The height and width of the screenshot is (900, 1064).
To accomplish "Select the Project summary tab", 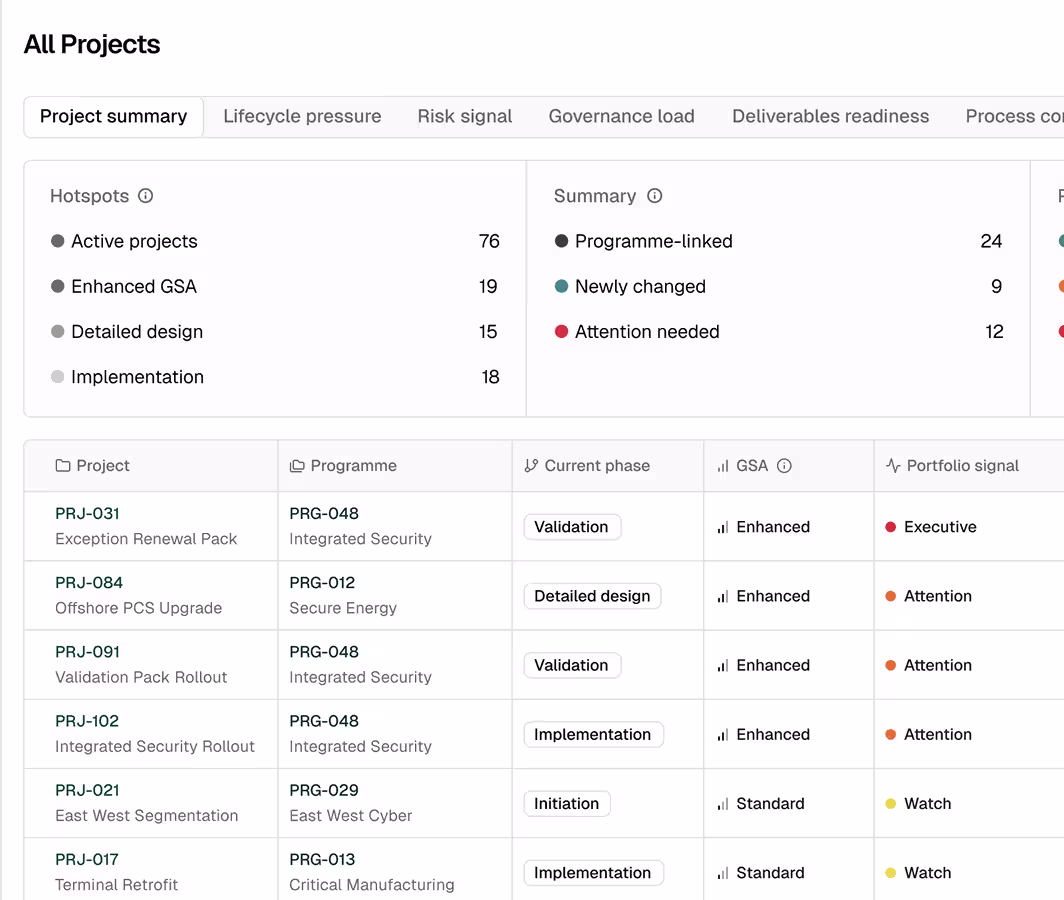I will (x=113, y=117).
